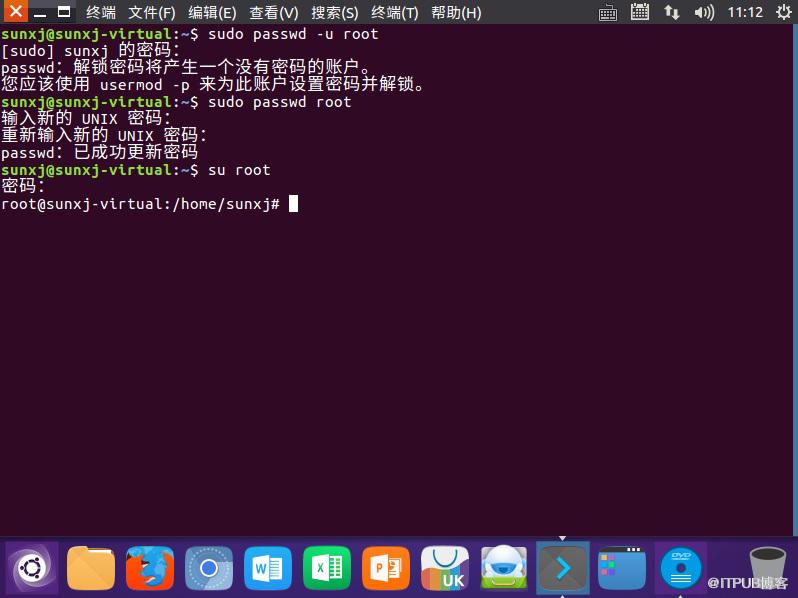Open the calendar icon in top panel
Viewport: 798px width, 598px height.
click(x=640, y=12)
